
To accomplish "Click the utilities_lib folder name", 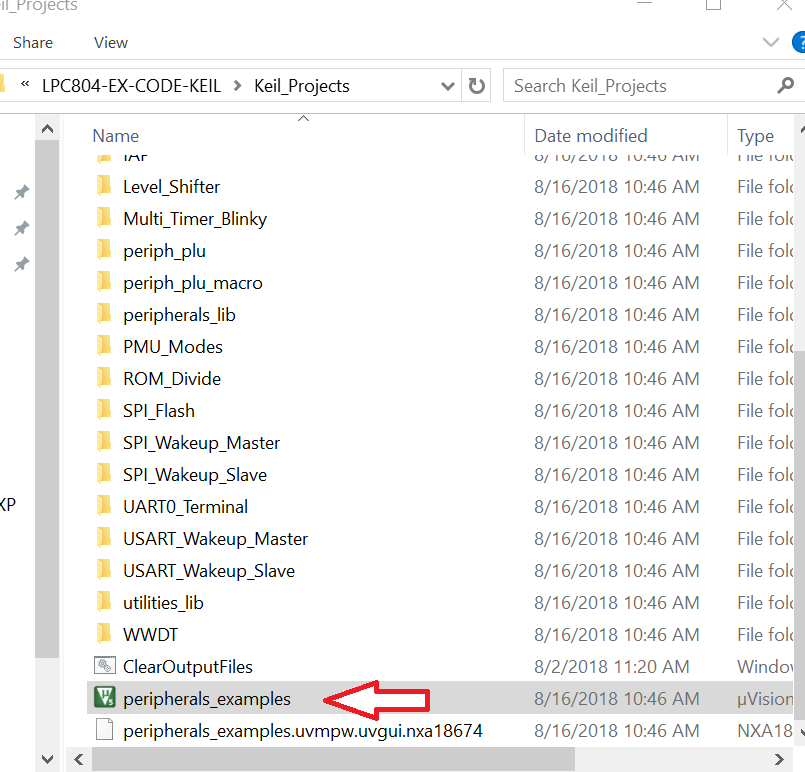I will click(163, 603).
